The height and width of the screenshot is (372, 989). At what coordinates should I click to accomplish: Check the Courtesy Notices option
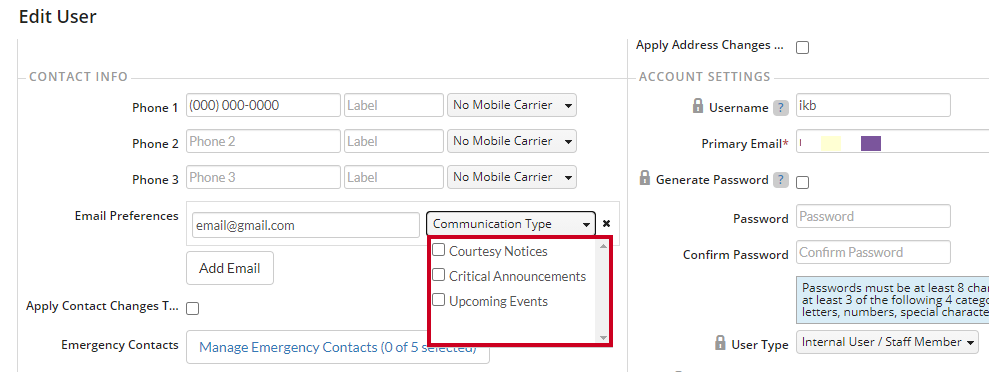pos(438,250)
